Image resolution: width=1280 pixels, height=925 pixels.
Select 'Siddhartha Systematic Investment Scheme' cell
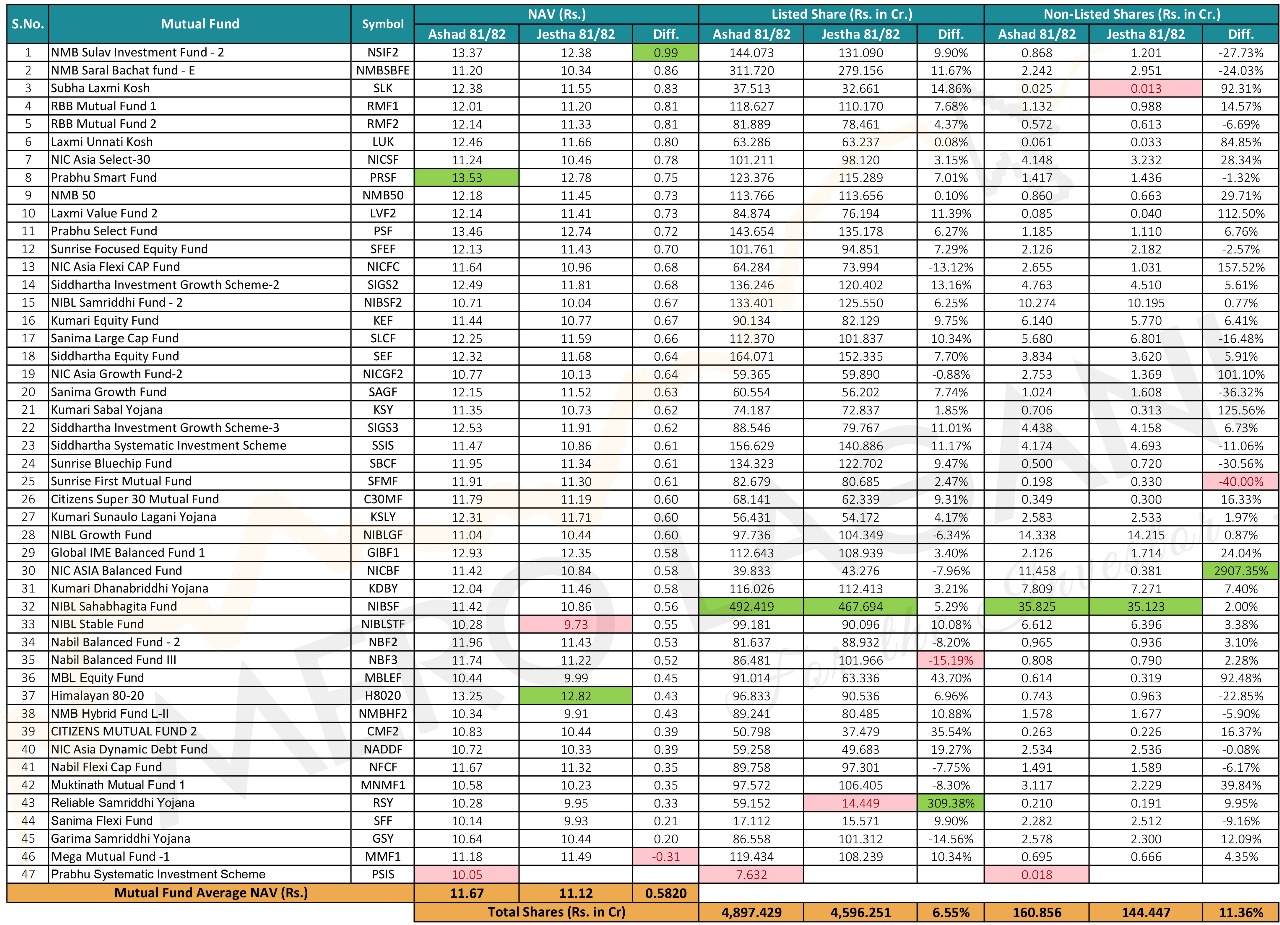(x=200, y=446)
